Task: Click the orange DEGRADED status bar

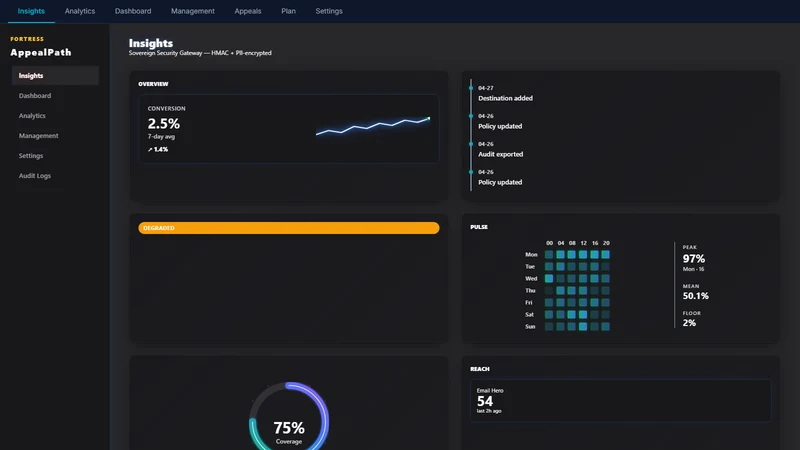Action: [289, 228]
